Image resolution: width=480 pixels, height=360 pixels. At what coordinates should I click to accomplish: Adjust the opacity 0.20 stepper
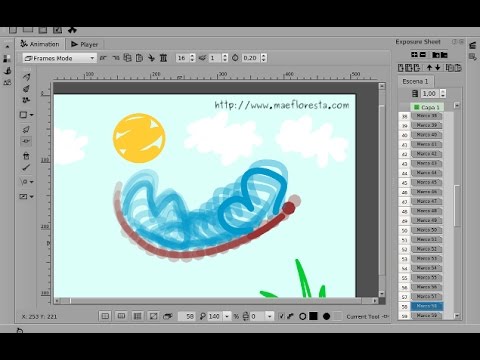point(264,58)
